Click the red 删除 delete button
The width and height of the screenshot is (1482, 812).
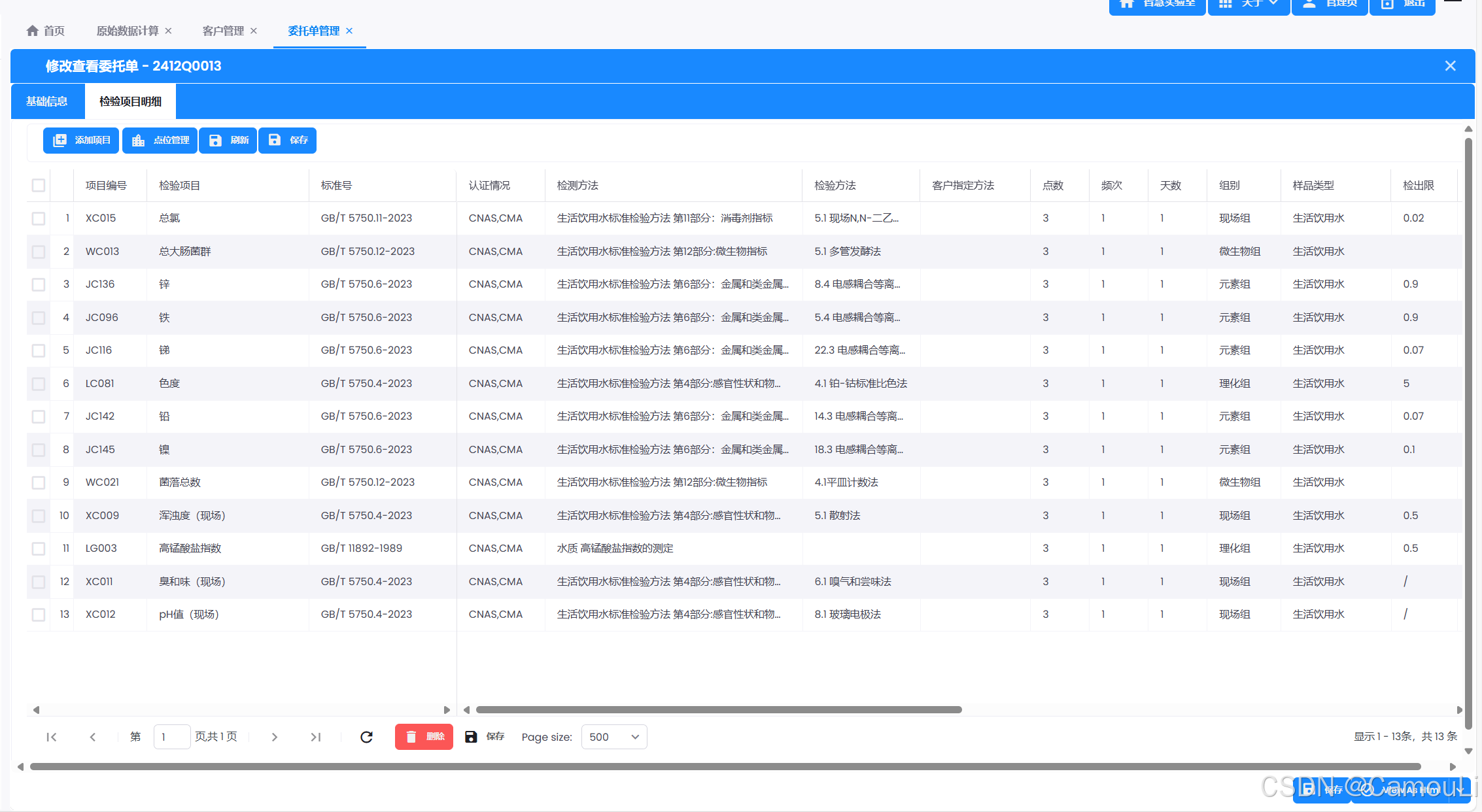click(424, 737)
